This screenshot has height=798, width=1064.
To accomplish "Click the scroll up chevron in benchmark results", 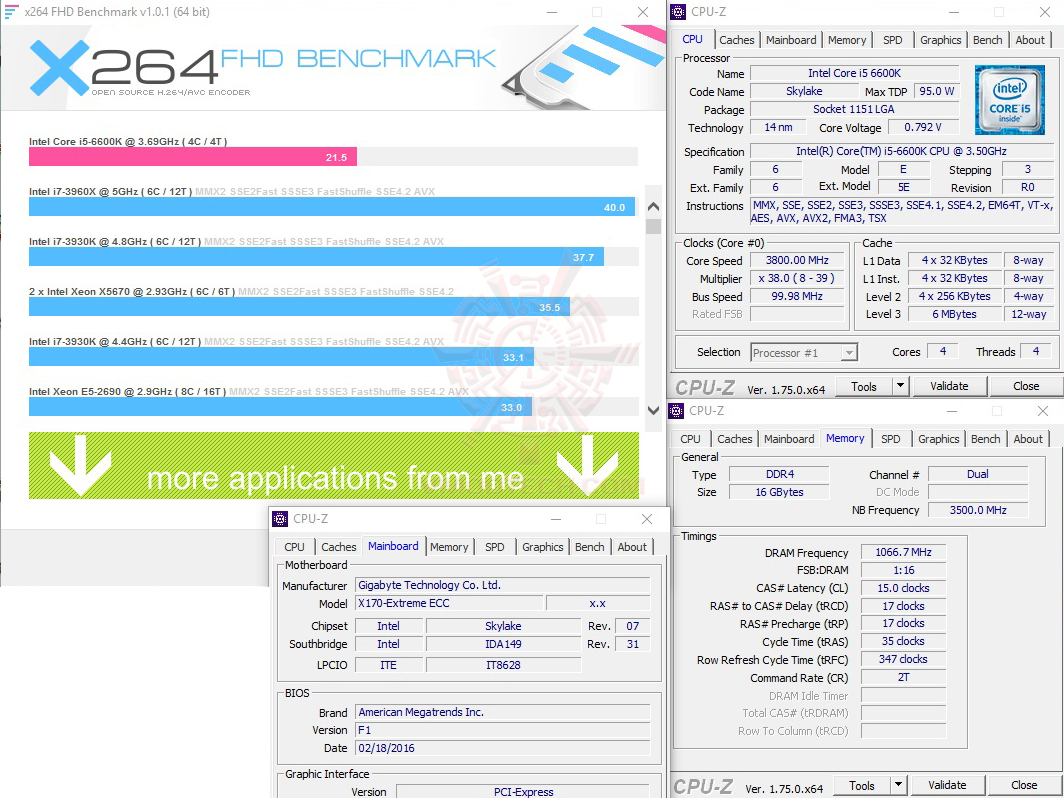I will 653,206.
